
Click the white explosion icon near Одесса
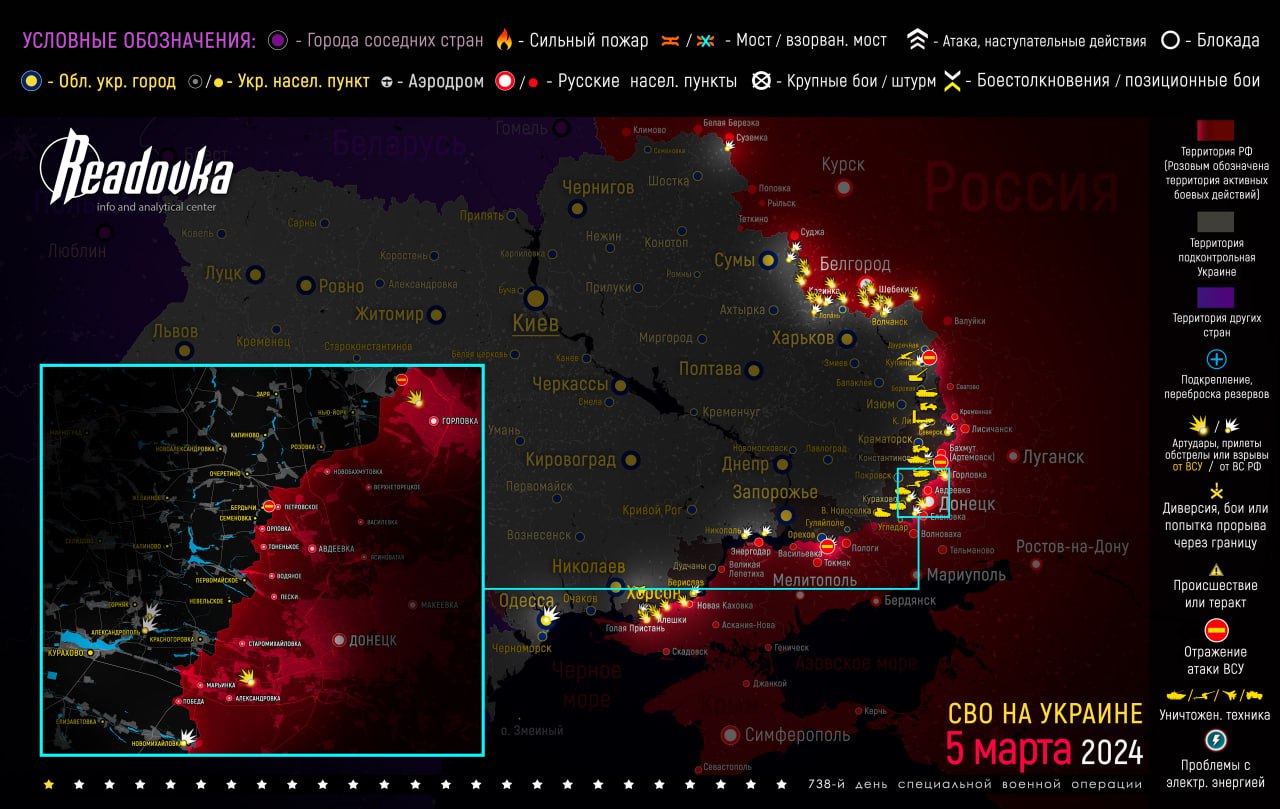point(549,612)
